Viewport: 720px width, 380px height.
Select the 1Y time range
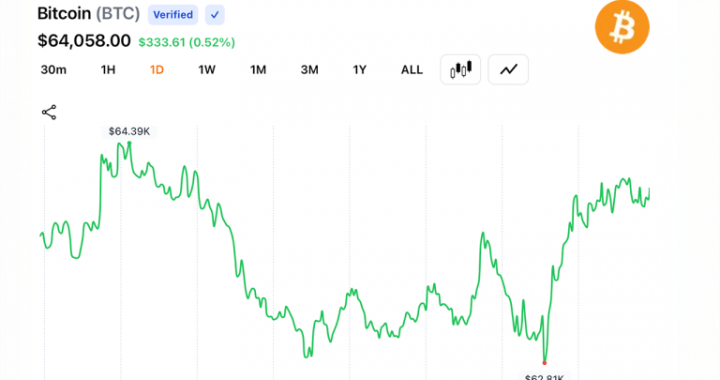point(360,70)
